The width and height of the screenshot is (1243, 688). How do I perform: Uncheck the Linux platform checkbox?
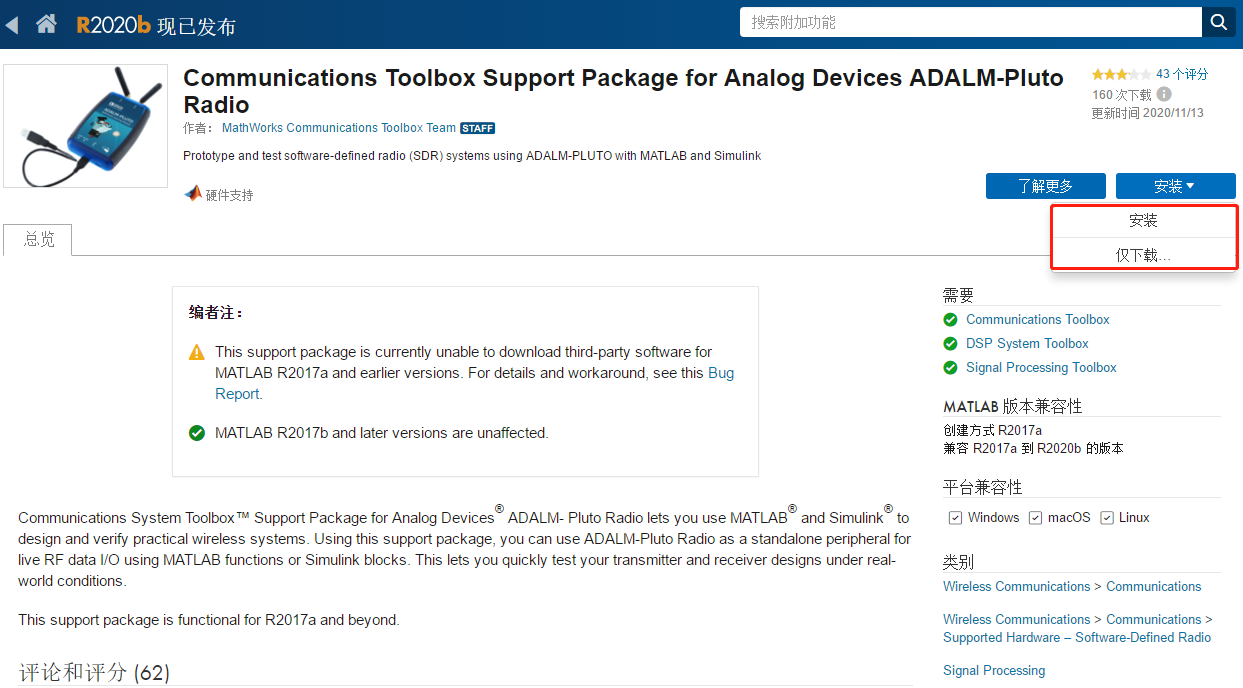1106,517
